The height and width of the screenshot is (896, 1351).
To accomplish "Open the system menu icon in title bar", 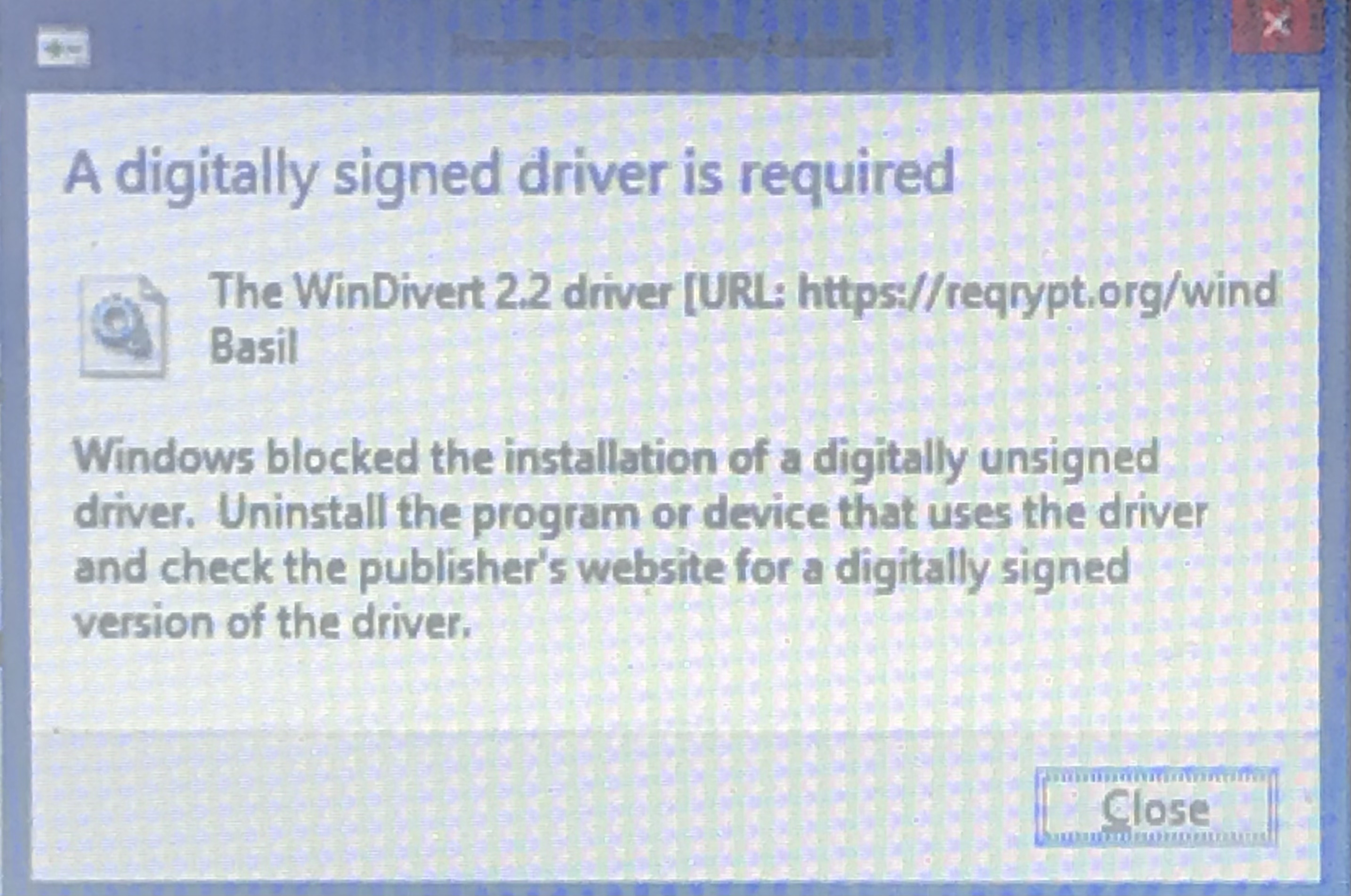I will click(63, 48).
